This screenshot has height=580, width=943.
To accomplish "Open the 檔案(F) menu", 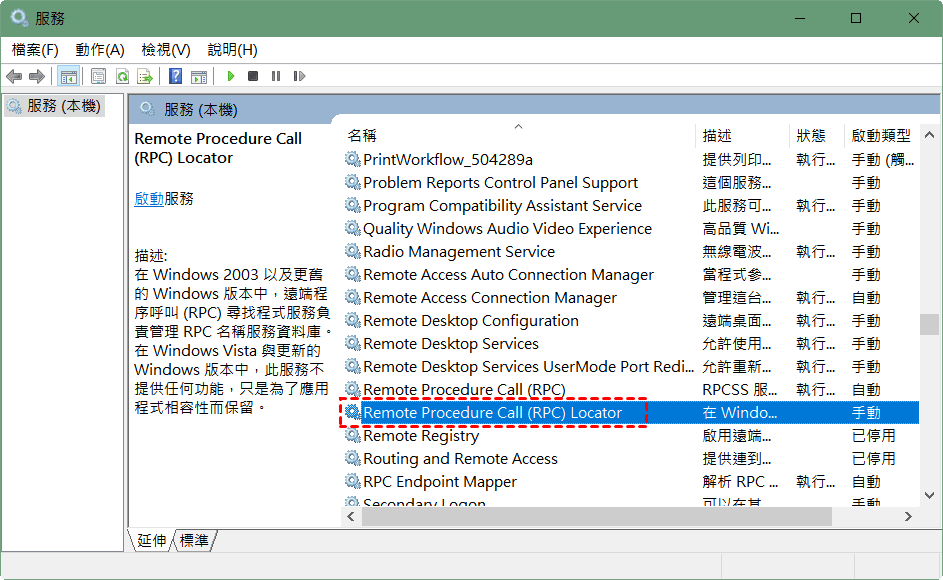I will coord(35,49).
